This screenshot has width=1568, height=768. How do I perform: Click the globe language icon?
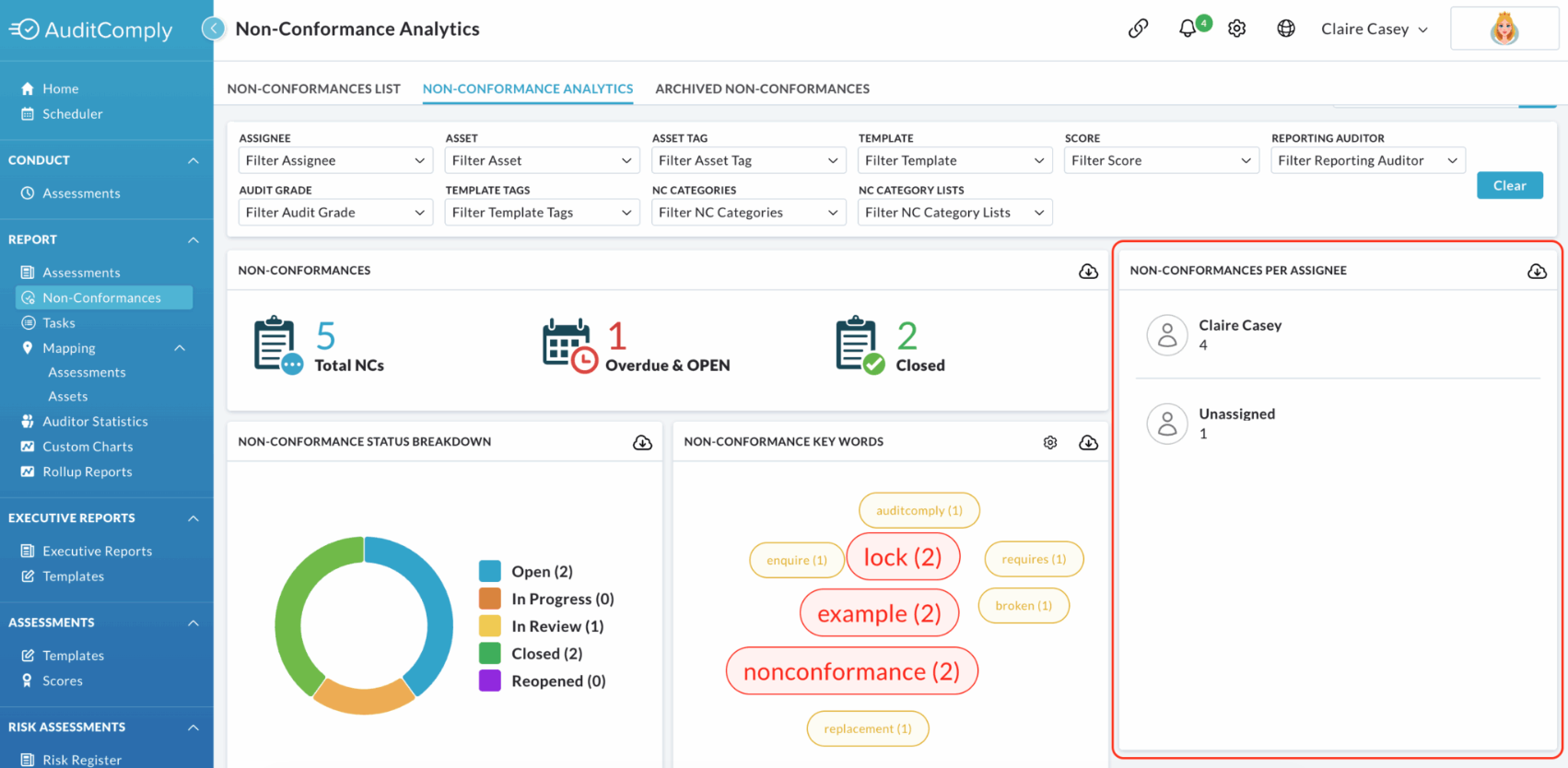tap(1286, 29)
